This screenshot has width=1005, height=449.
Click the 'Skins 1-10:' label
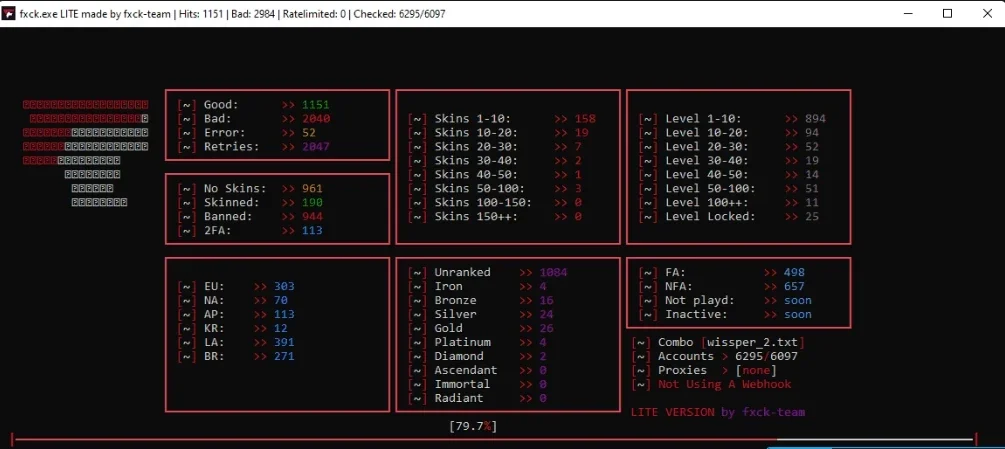pos(473,118)
